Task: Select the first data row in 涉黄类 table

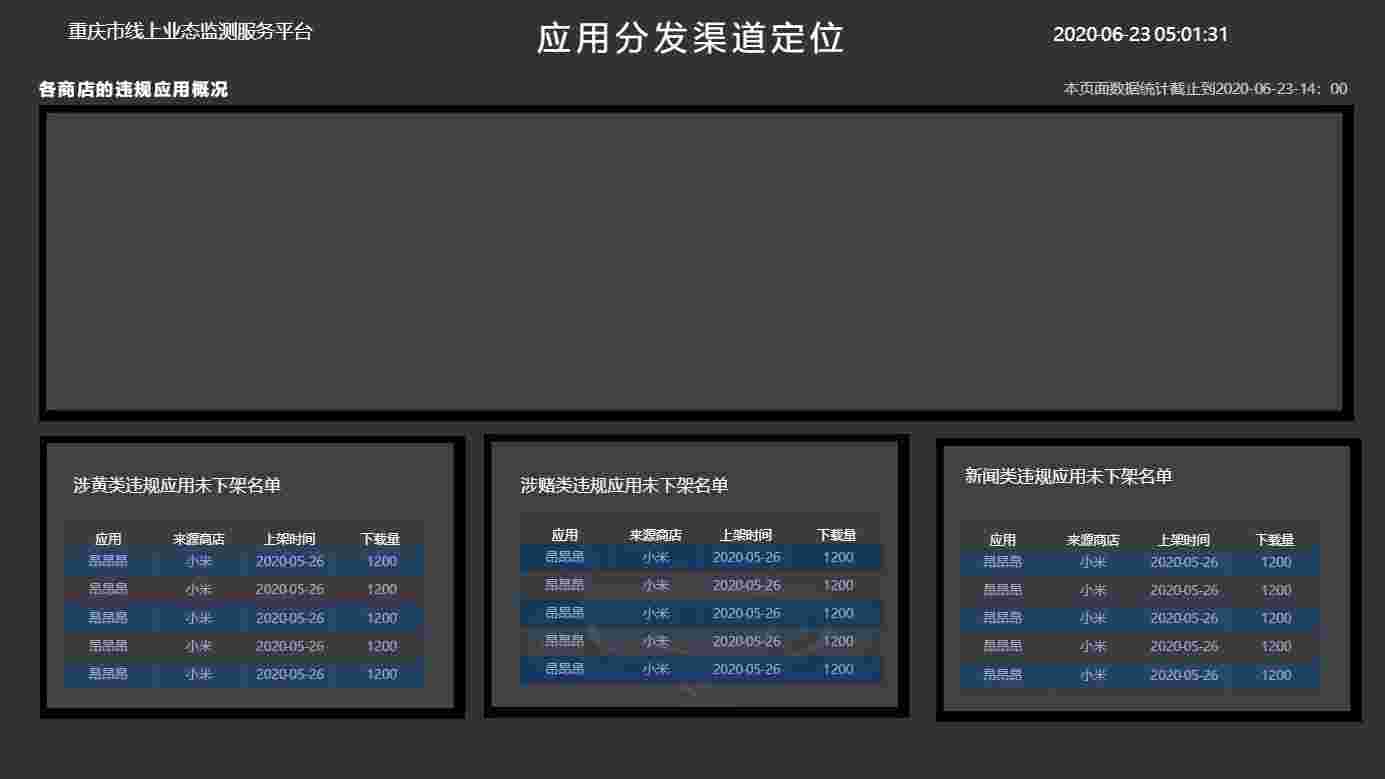Action: click(244, 561)
